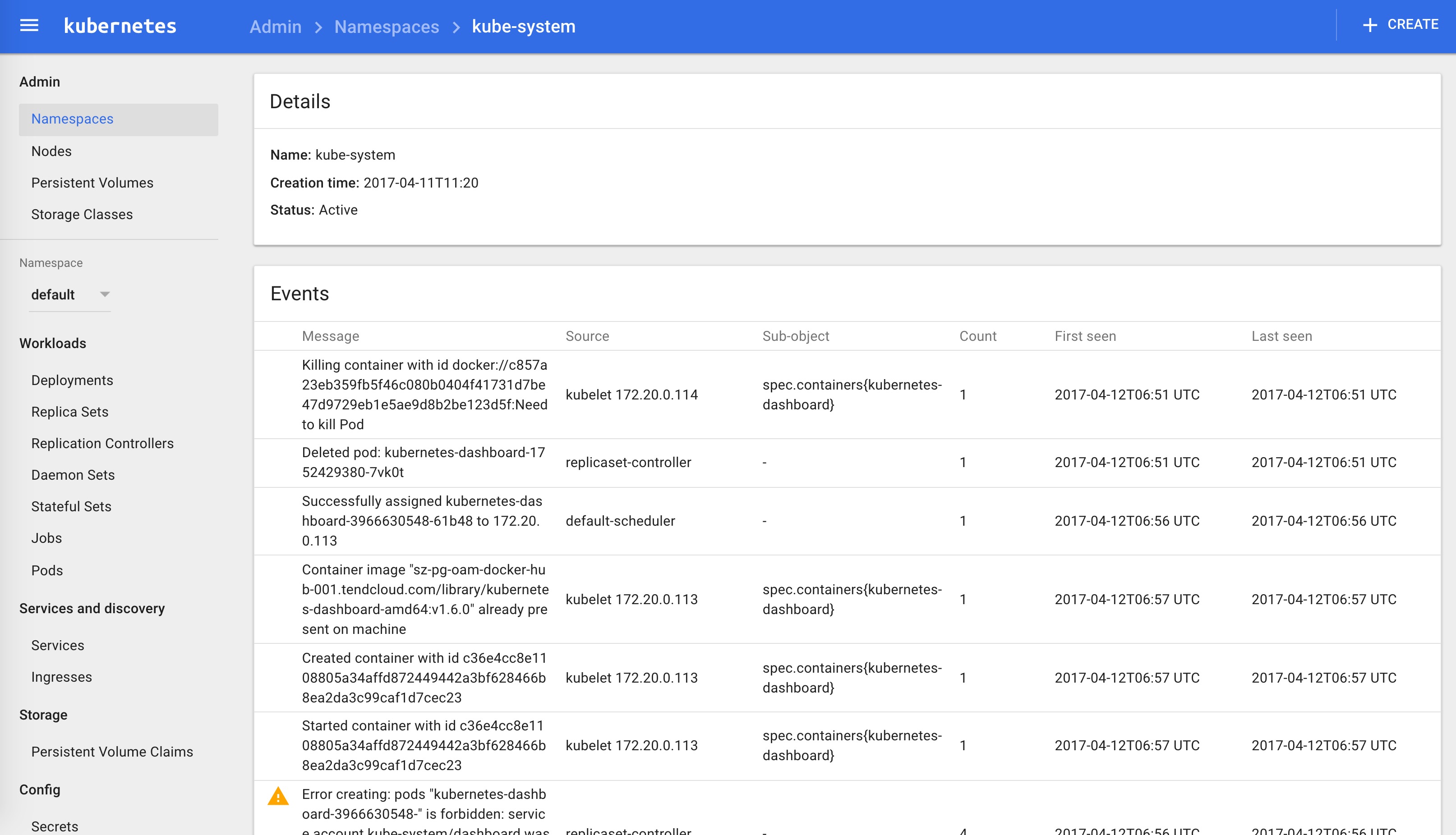
Task: Open the Pods workload view
Action: pyautogui.click(x=47, y=569)
